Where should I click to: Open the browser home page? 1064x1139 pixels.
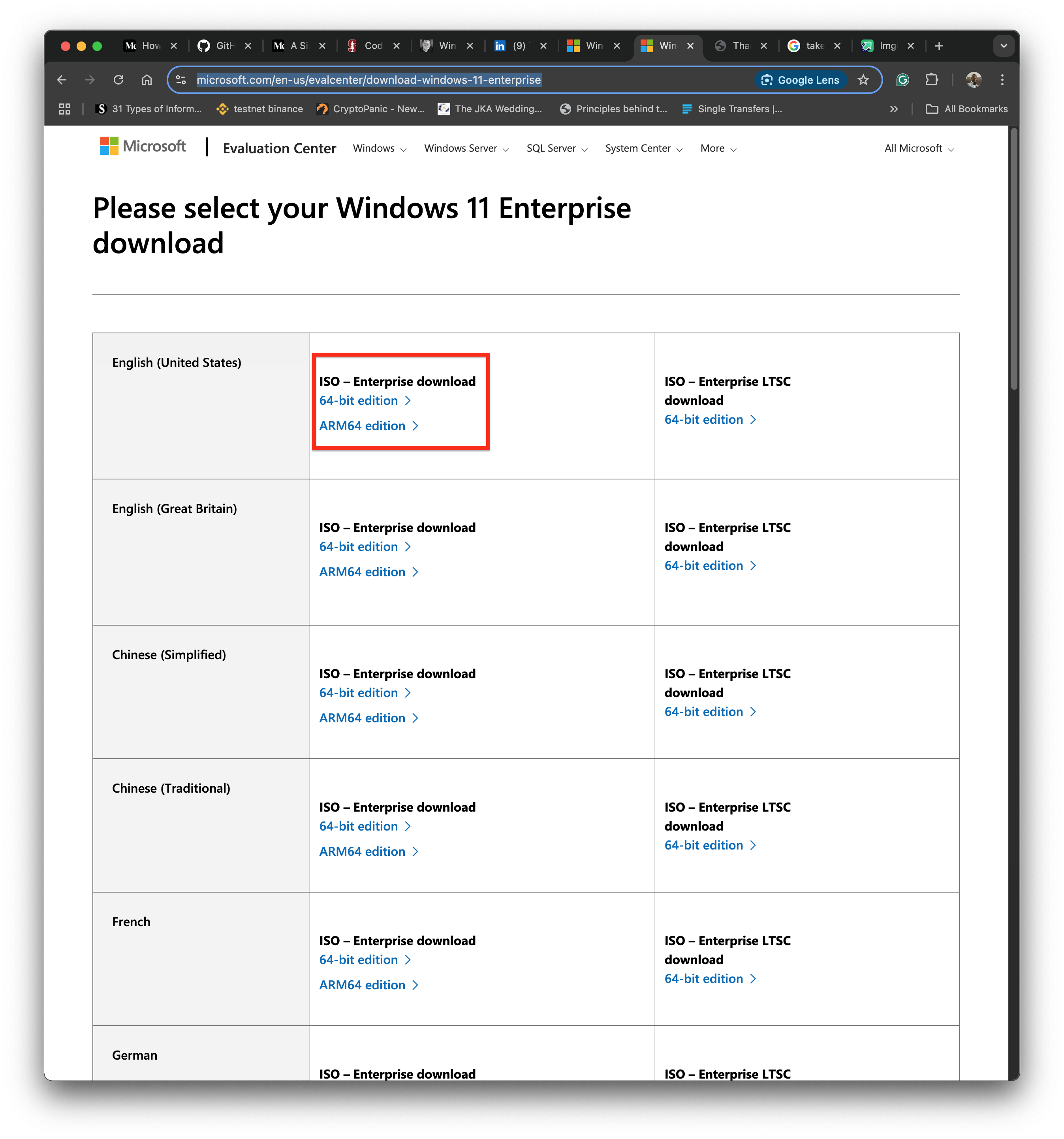click(x=147, y=80)
